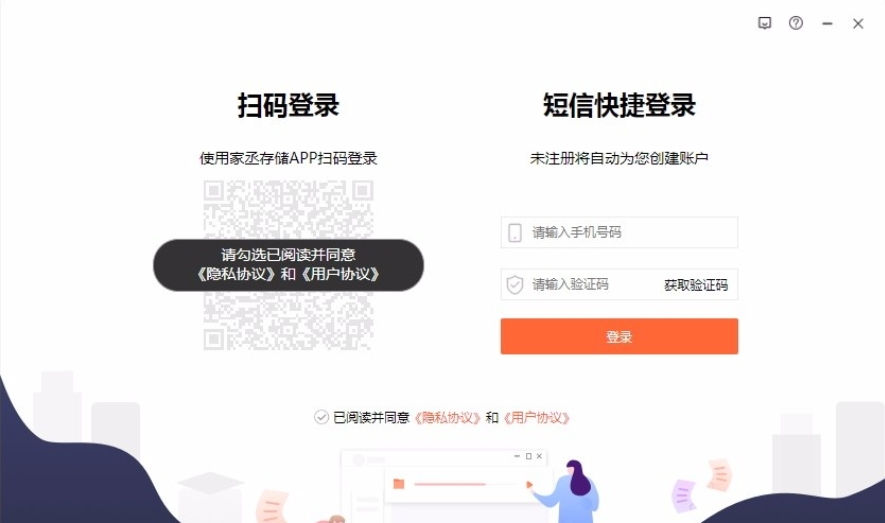Click the shield icon in 验证码 field
This screenshot has width=885, height=523.
click(x=515, y=284)
